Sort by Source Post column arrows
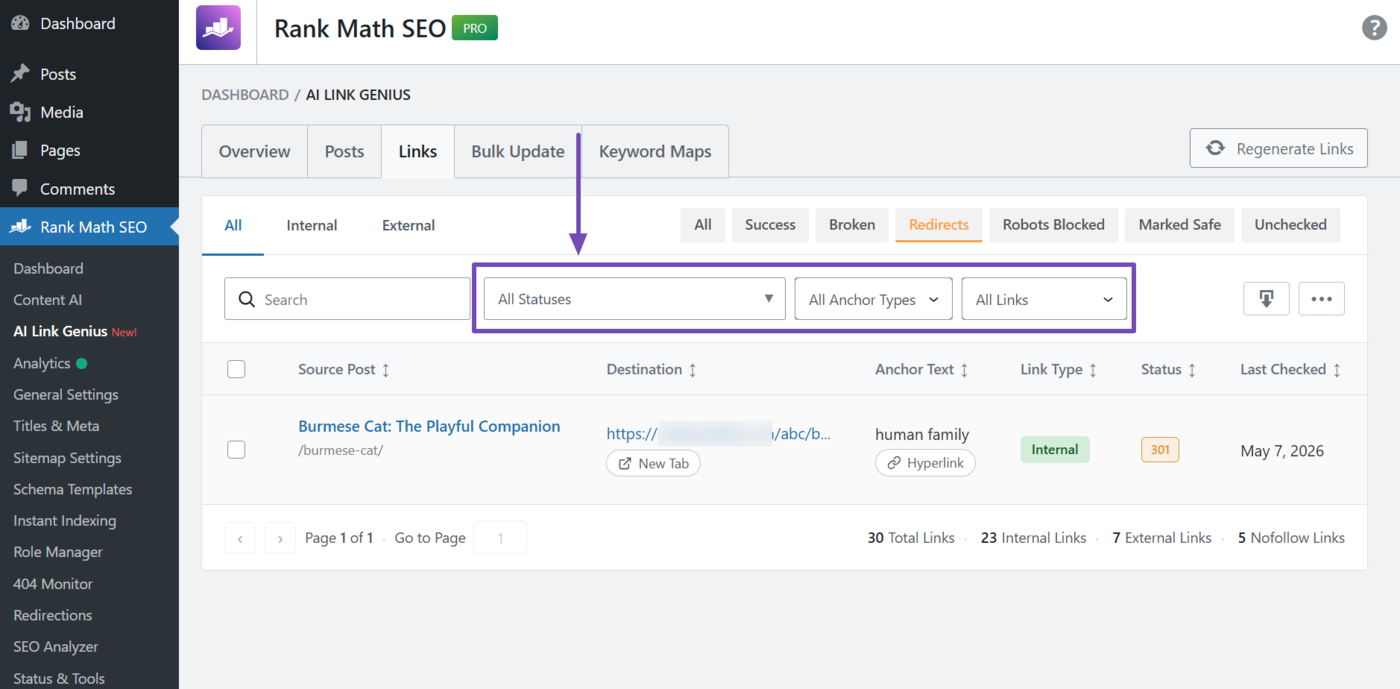 point(386,370)
